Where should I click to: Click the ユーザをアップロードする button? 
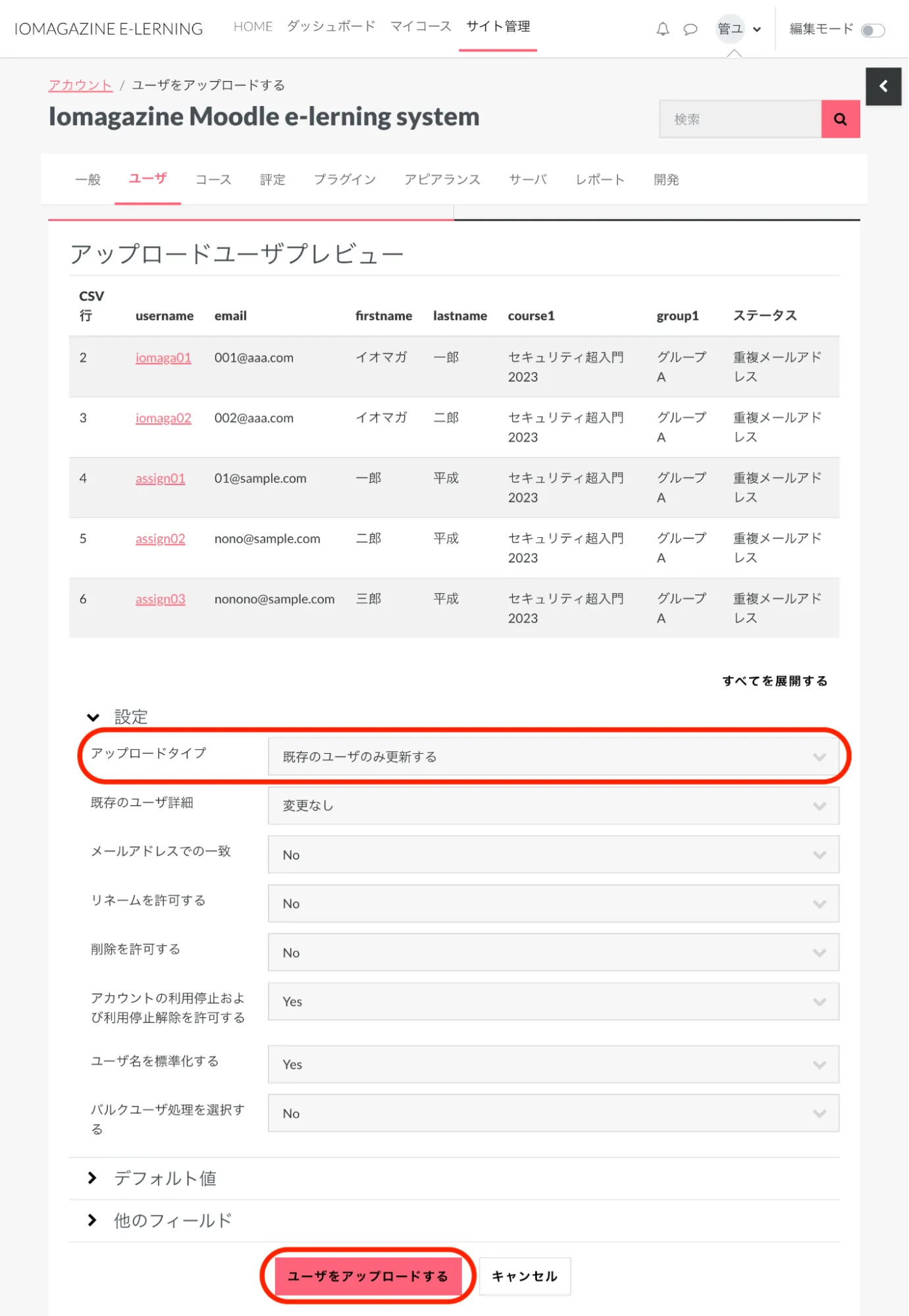[x=368, y=1276]
